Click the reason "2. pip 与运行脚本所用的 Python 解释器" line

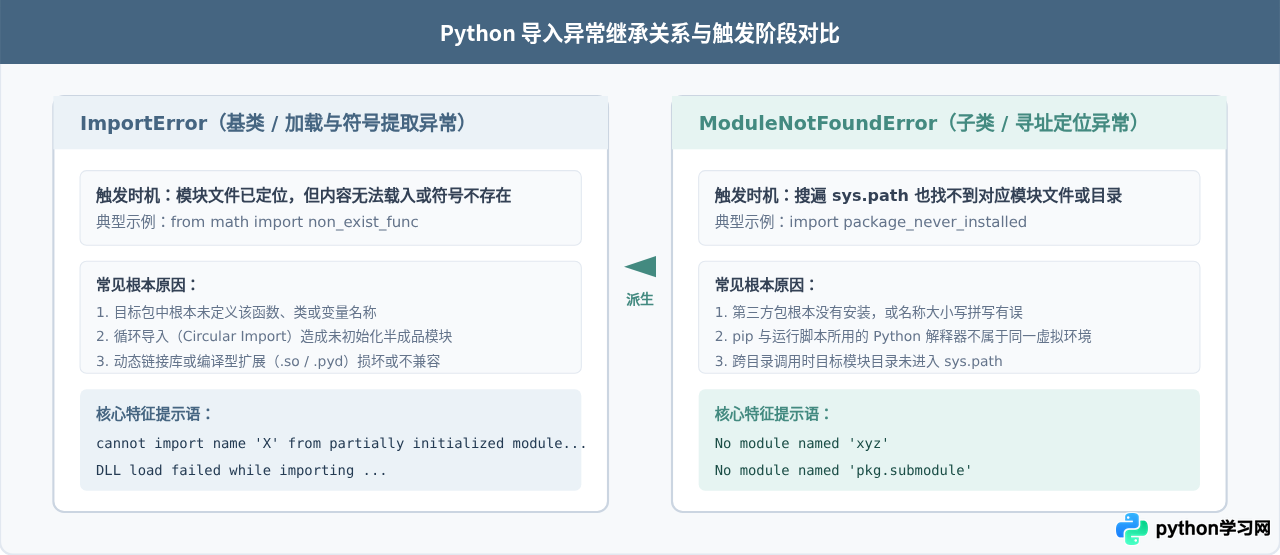903,337
